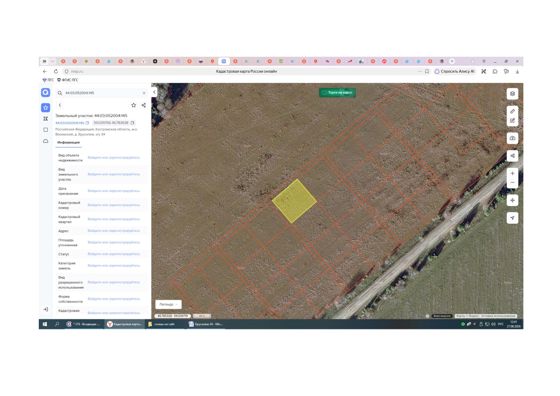Click the green button atop the map
This screenshot has width=560, height=396.
click(337, 92)
